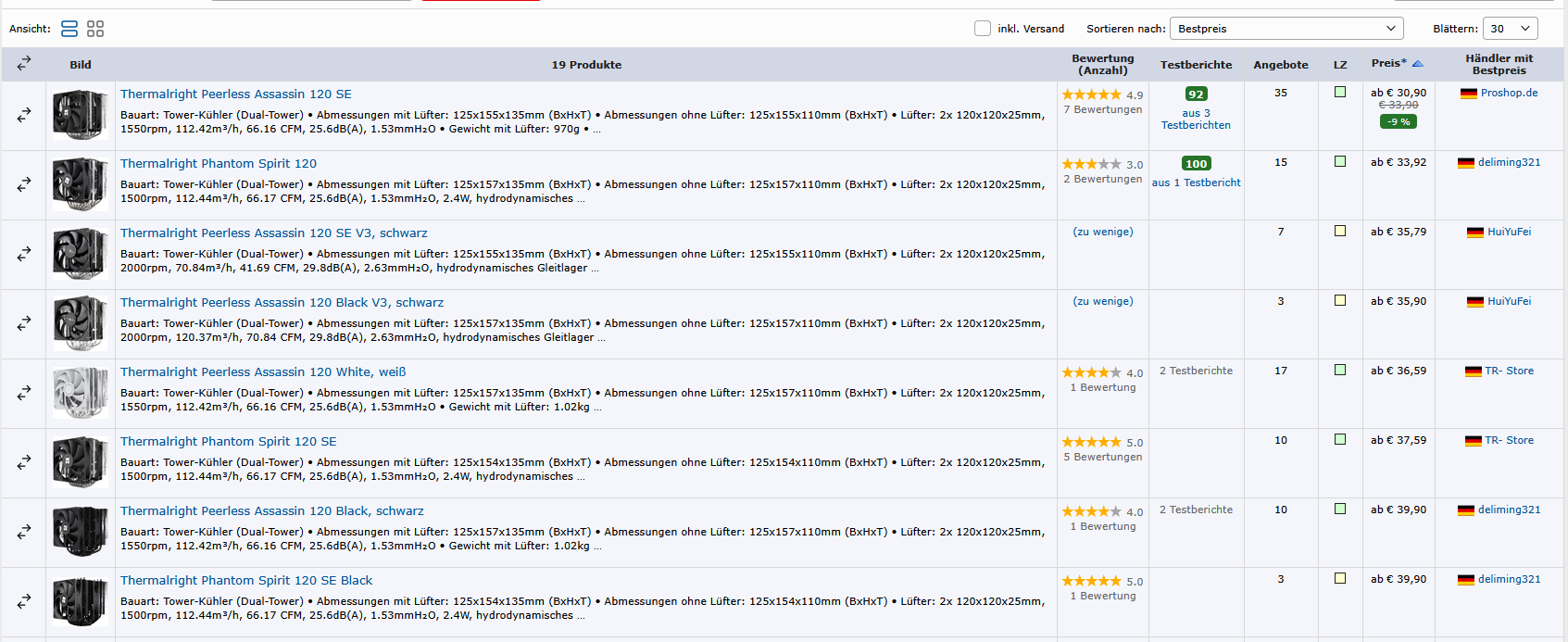The image size is (1568, 642).
Task: Open Peerless Assassin 120 SE product image
Action: (x=81, y=115)
